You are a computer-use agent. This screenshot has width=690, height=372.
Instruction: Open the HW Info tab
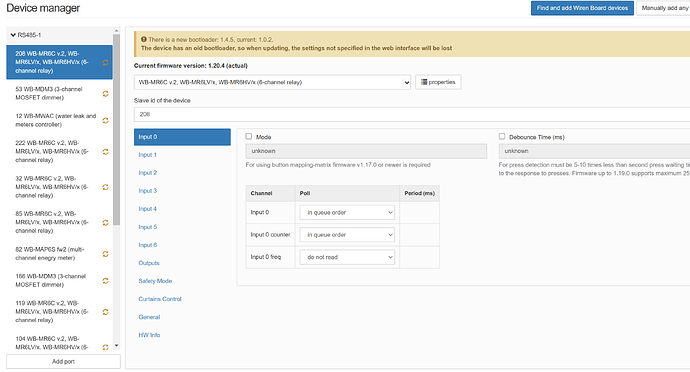click(149, 335)
